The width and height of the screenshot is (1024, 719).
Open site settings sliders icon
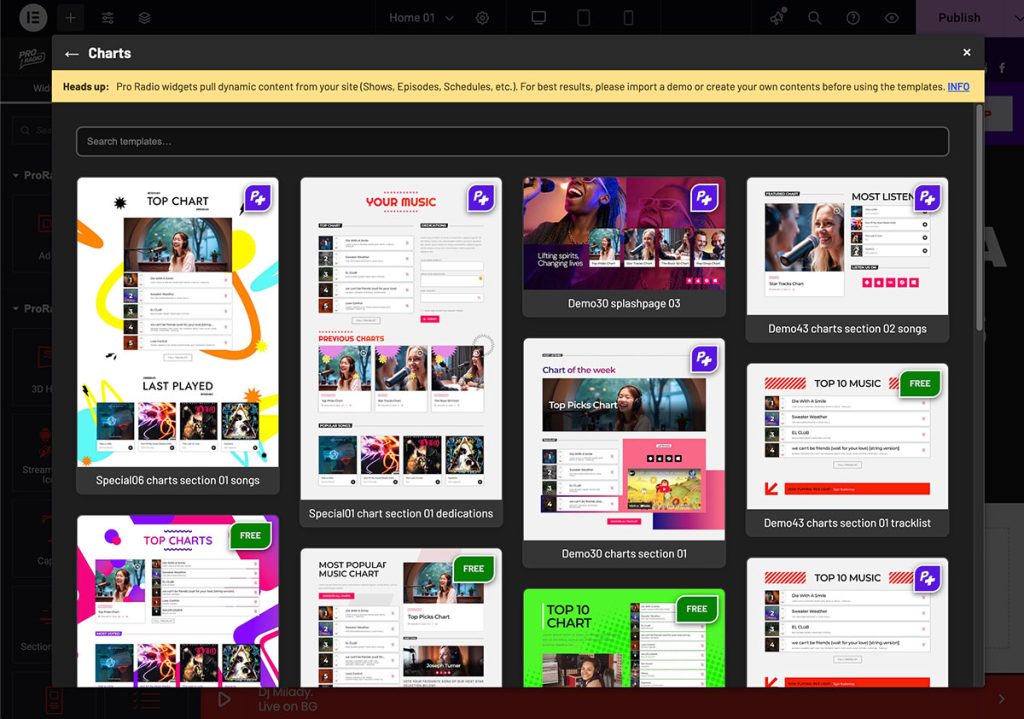[x=108, y=18]
